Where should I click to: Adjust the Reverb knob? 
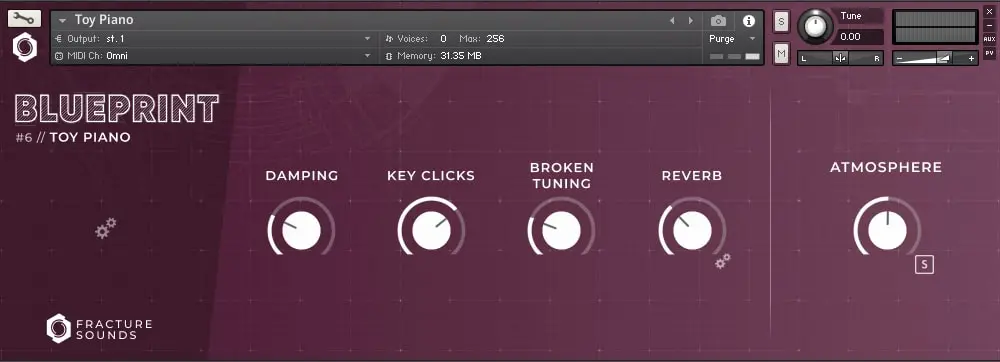coord(692,231)
